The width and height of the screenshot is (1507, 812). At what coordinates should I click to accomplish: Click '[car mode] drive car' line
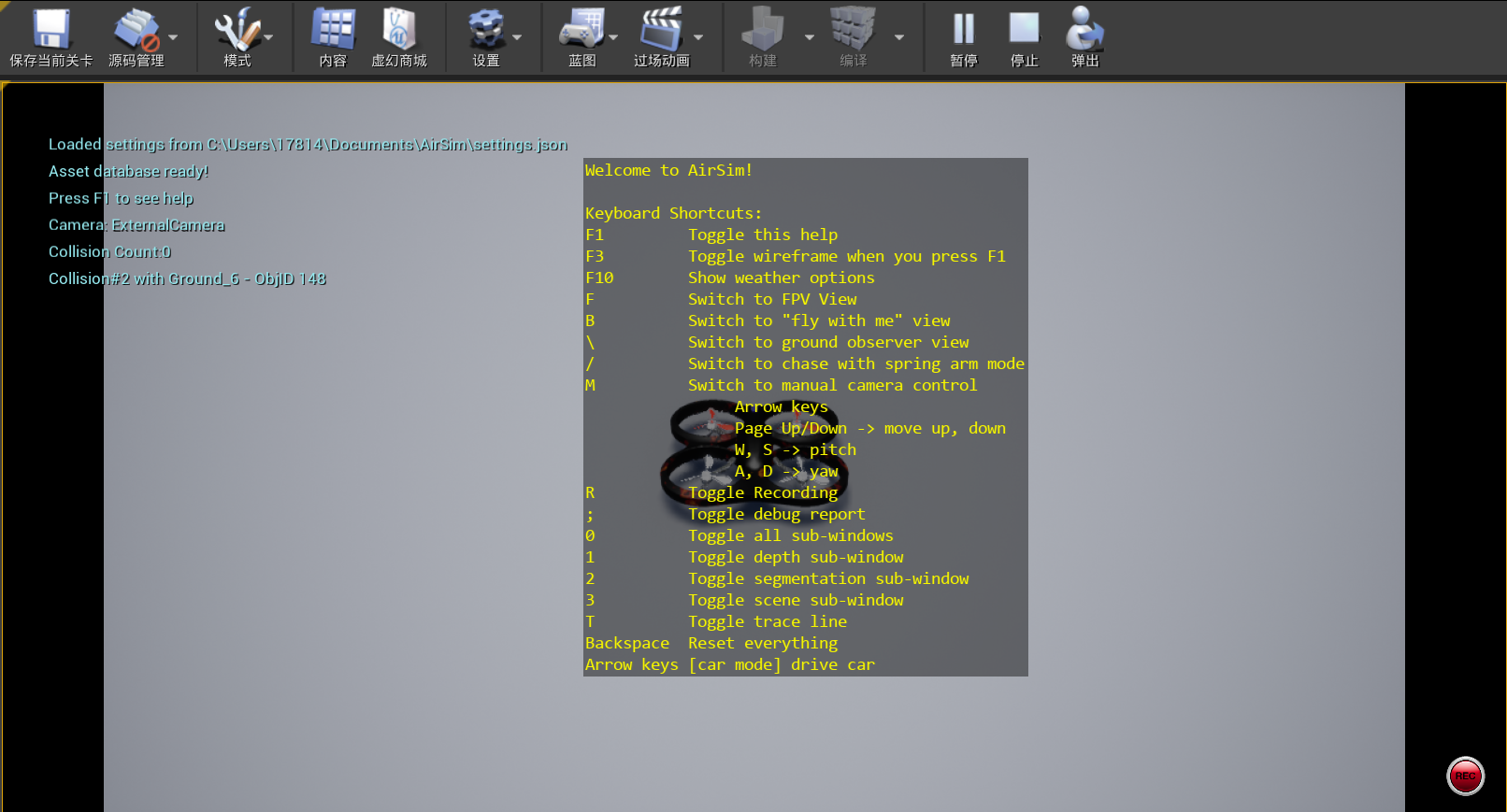point(782,664)
